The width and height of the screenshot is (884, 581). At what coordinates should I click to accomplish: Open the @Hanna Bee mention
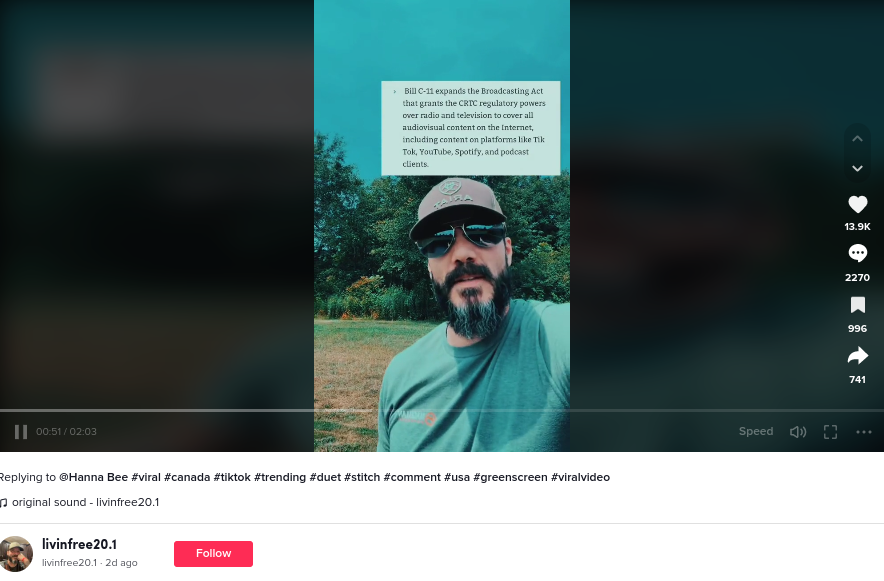(94, 477)
